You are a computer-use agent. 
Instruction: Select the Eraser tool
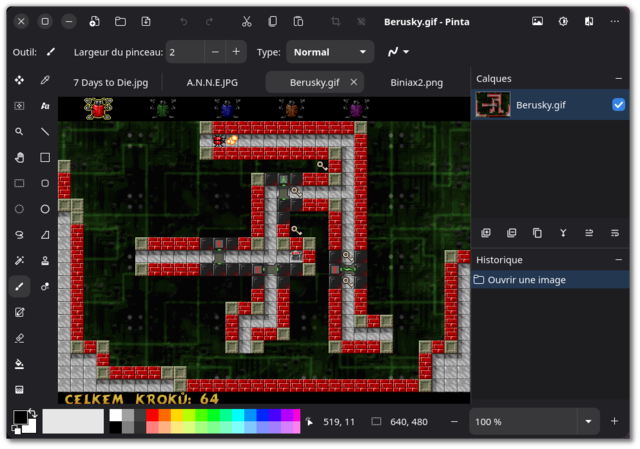[x=19, y=338]
